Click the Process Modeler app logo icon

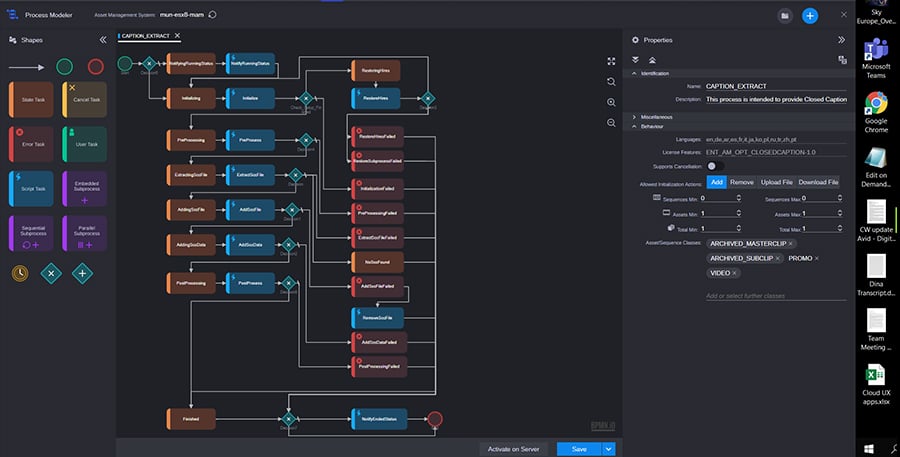[12, 15]
